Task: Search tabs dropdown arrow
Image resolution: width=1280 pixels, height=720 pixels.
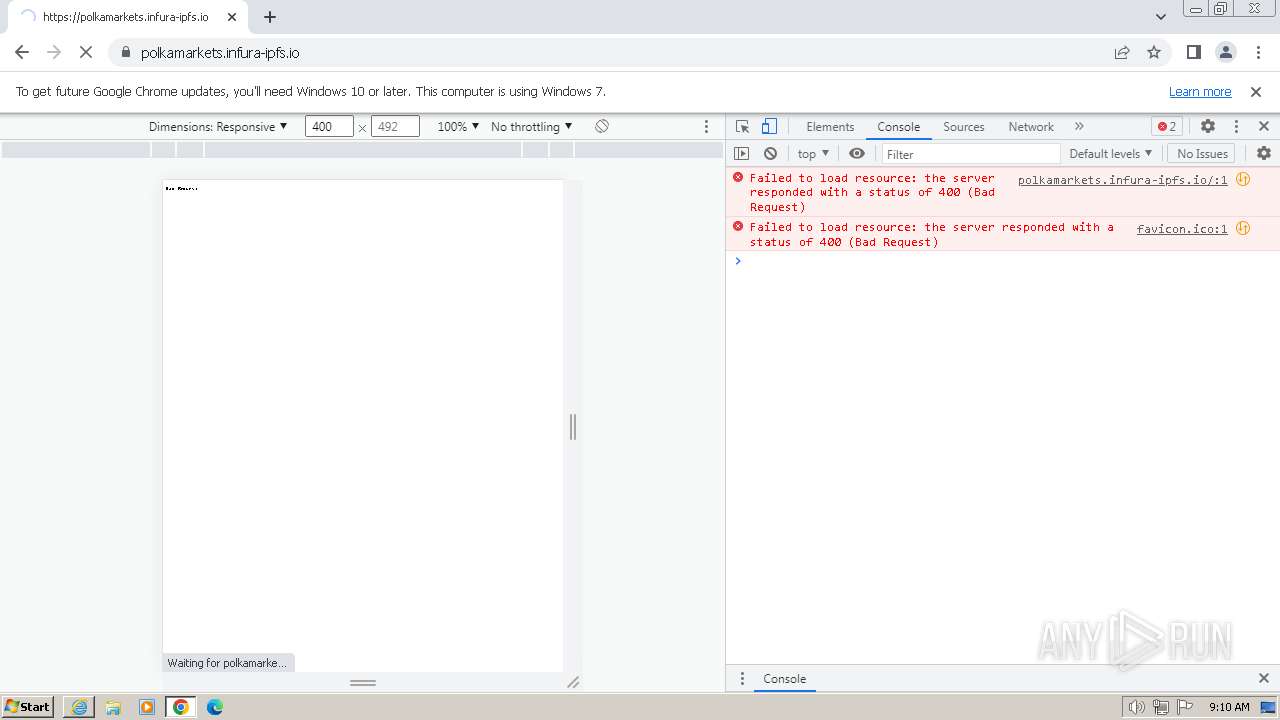Action: point(1161,16)
